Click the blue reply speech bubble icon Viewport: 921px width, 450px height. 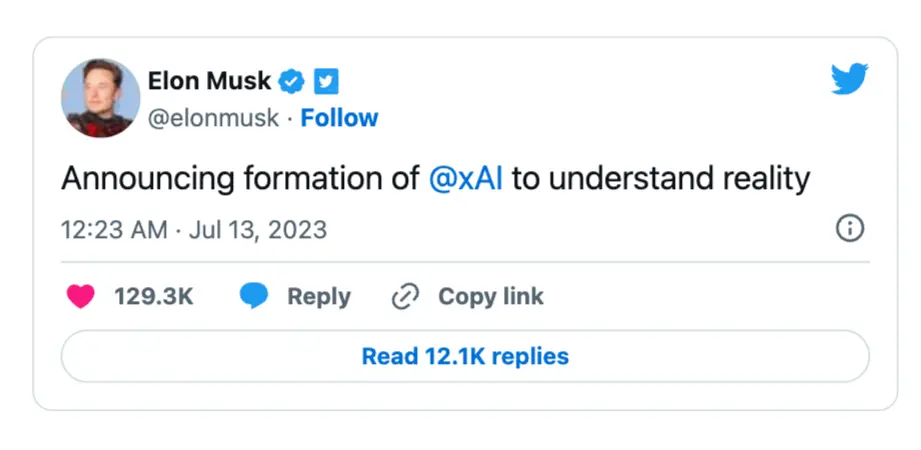coord(254,296)
